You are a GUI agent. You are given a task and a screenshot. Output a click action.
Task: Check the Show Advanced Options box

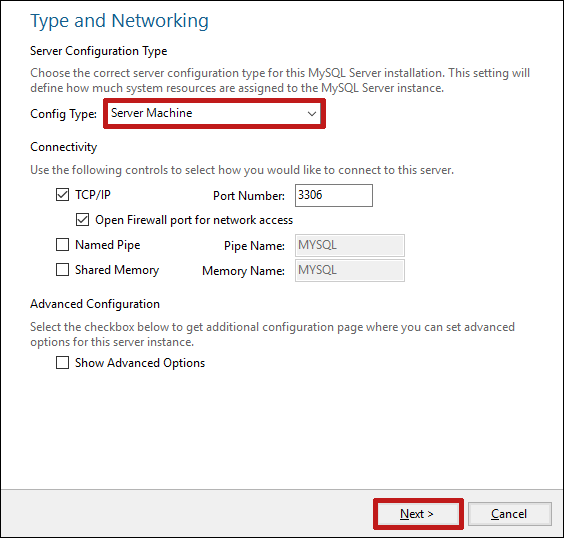(x=62, y=363)
